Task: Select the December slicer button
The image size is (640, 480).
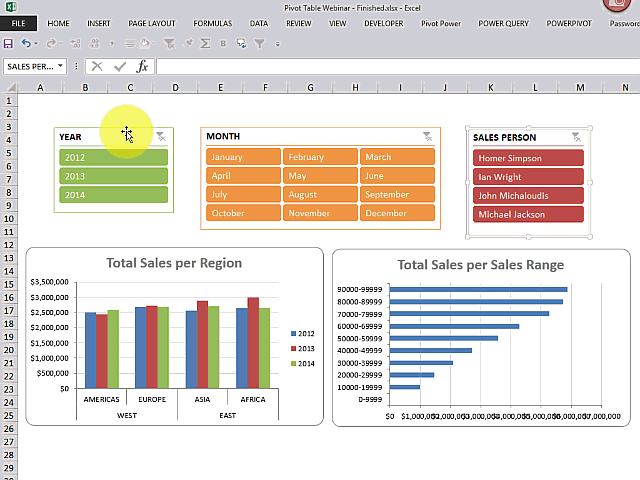Action: coord(398,213)
